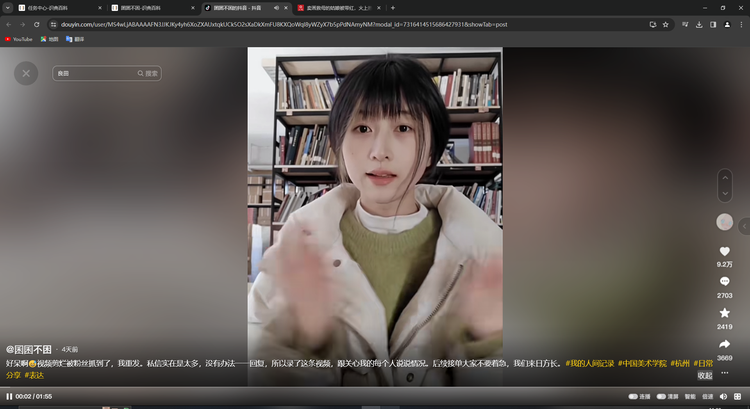The height and width of the screenshot is (409, 750).
Task: Click the 搜索 search button
Action: click(x=148, y=73)
